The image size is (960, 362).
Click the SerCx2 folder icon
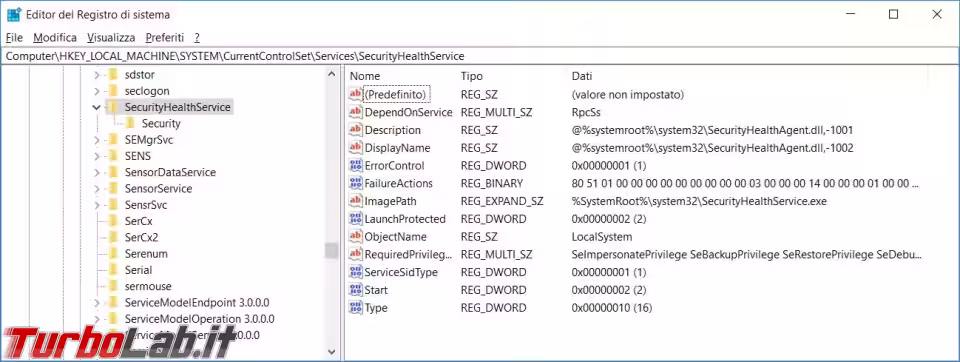point(113,237)
